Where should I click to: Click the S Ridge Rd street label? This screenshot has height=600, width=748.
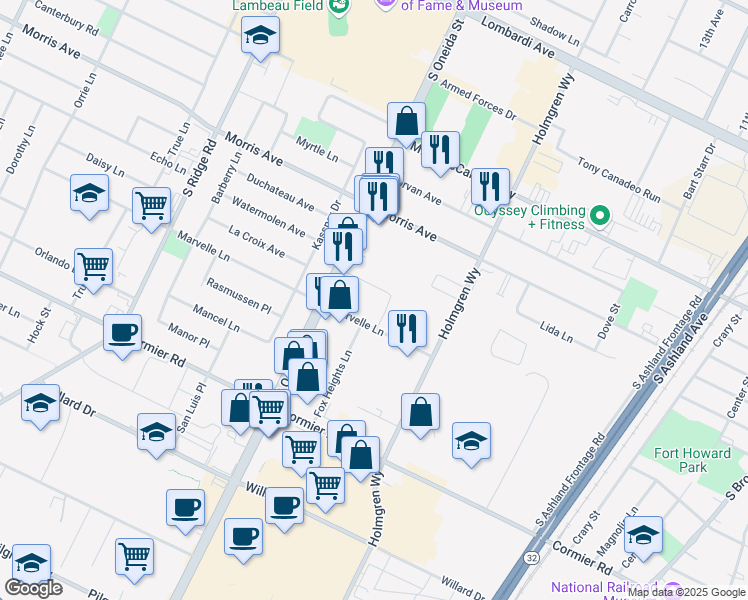(200, 168)
